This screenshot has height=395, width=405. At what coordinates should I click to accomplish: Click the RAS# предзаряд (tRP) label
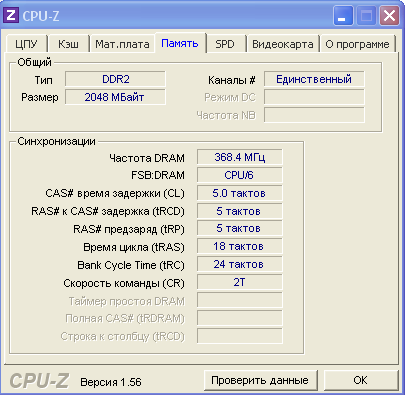pos(129,229)
